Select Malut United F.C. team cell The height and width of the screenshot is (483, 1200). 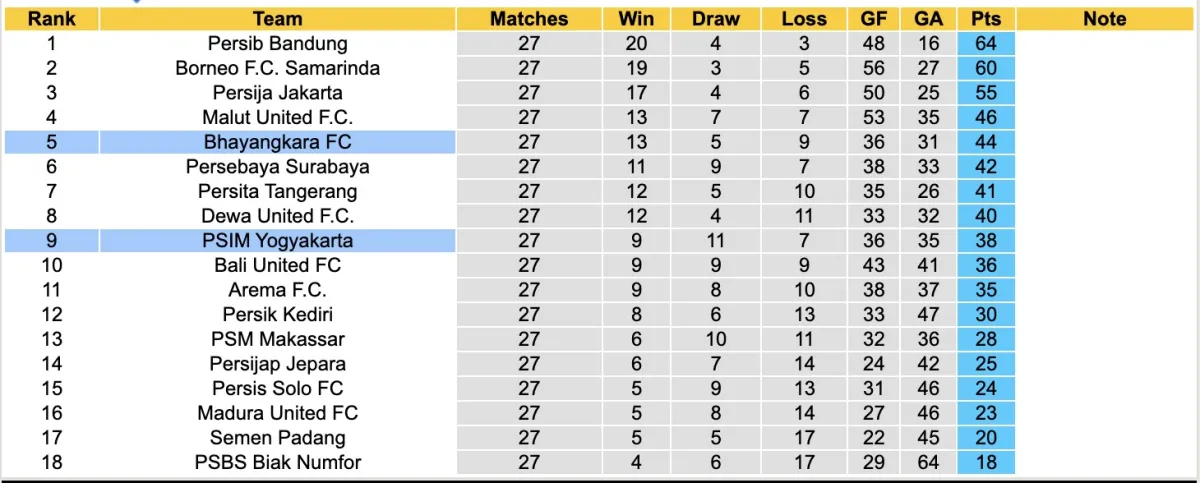tap(278, 117)
